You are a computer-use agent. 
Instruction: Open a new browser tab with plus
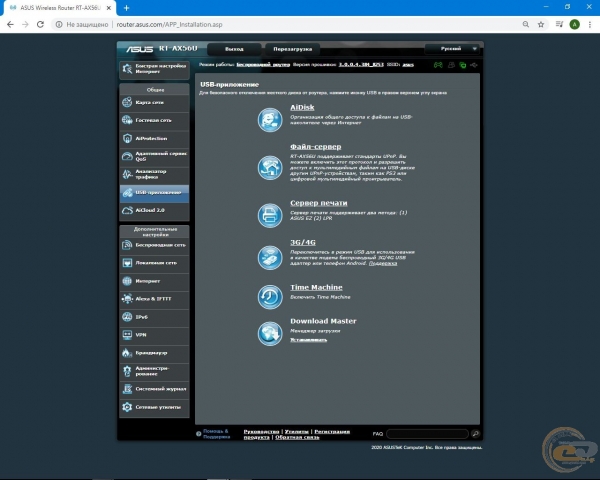point(126,8)
